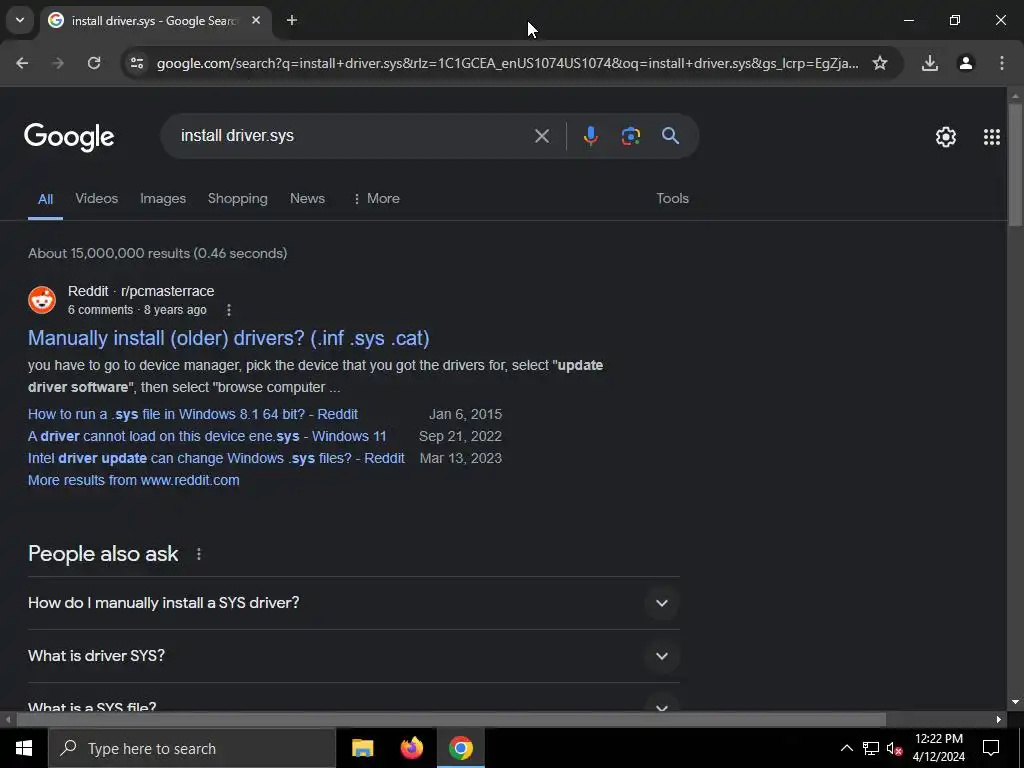Click More results from www.reddit.com

tap(134, 481)
